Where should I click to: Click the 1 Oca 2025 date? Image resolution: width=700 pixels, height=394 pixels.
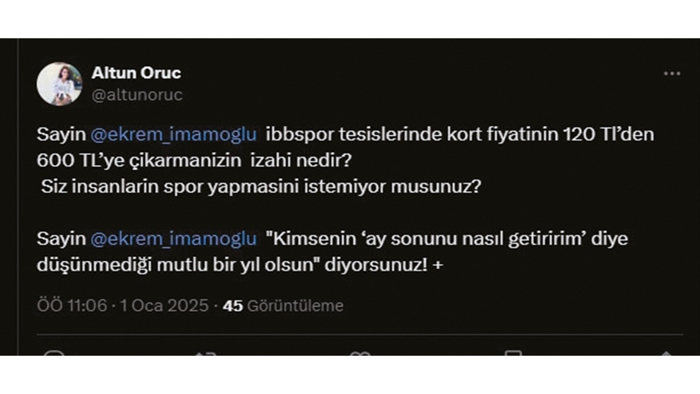tap(164, 306)
